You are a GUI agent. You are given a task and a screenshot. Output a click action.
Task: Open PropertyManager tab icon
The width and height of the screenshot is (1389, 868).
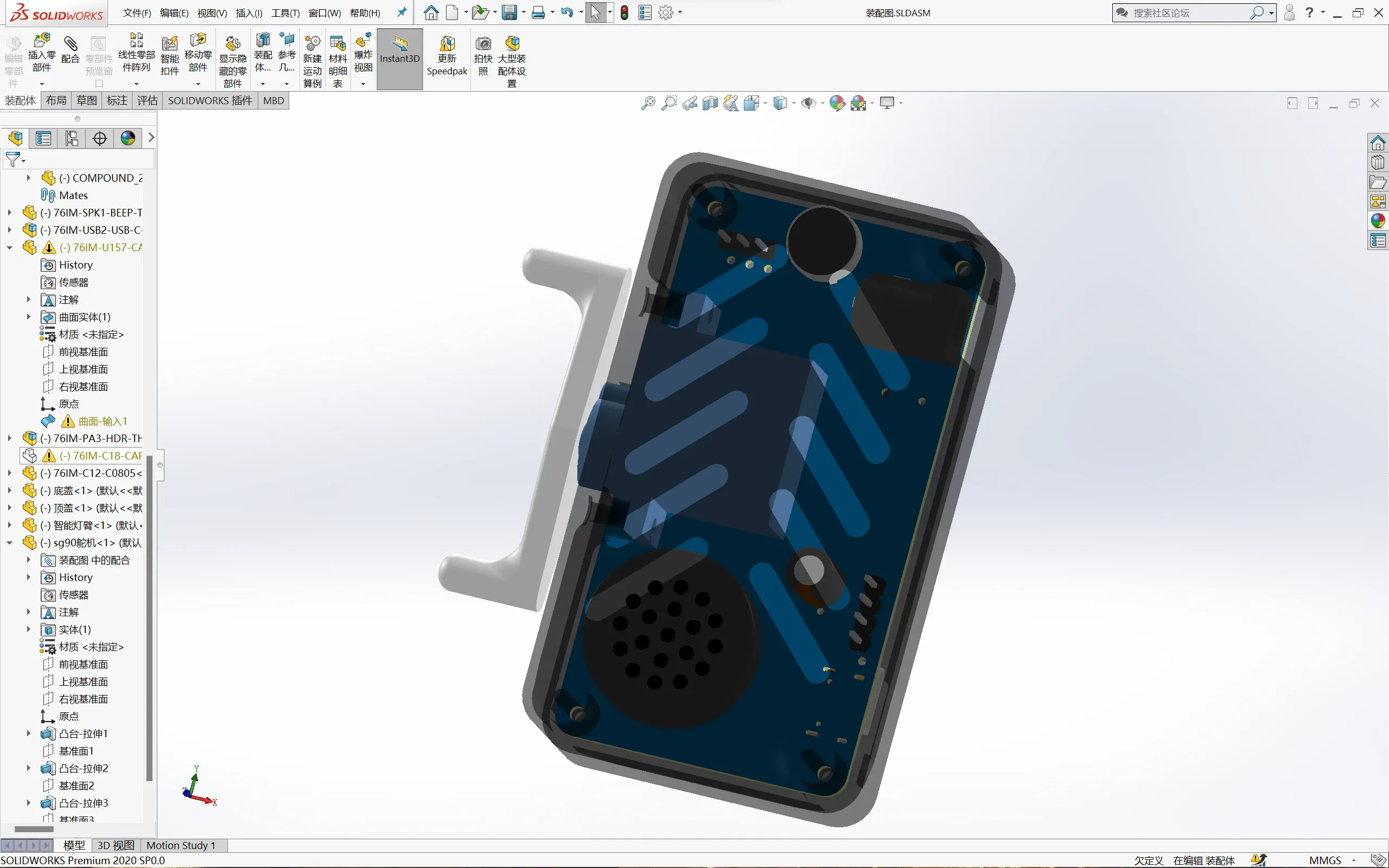pos(43,138)
